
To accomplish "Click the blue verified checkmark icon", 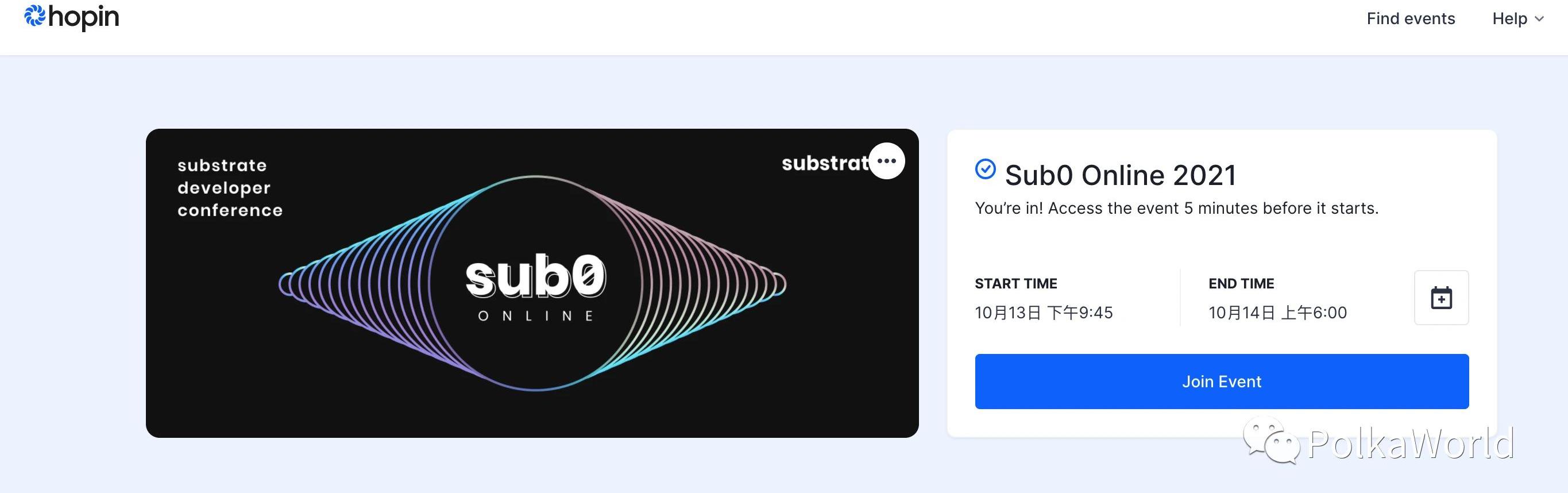I will (x=985, y=168).
